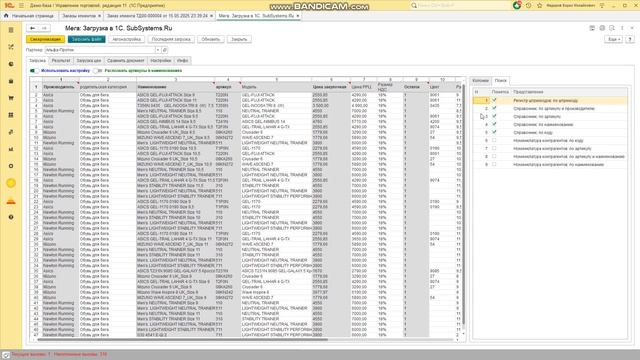
Task: Check search rule row 8 checkbox
Action: 494,156
